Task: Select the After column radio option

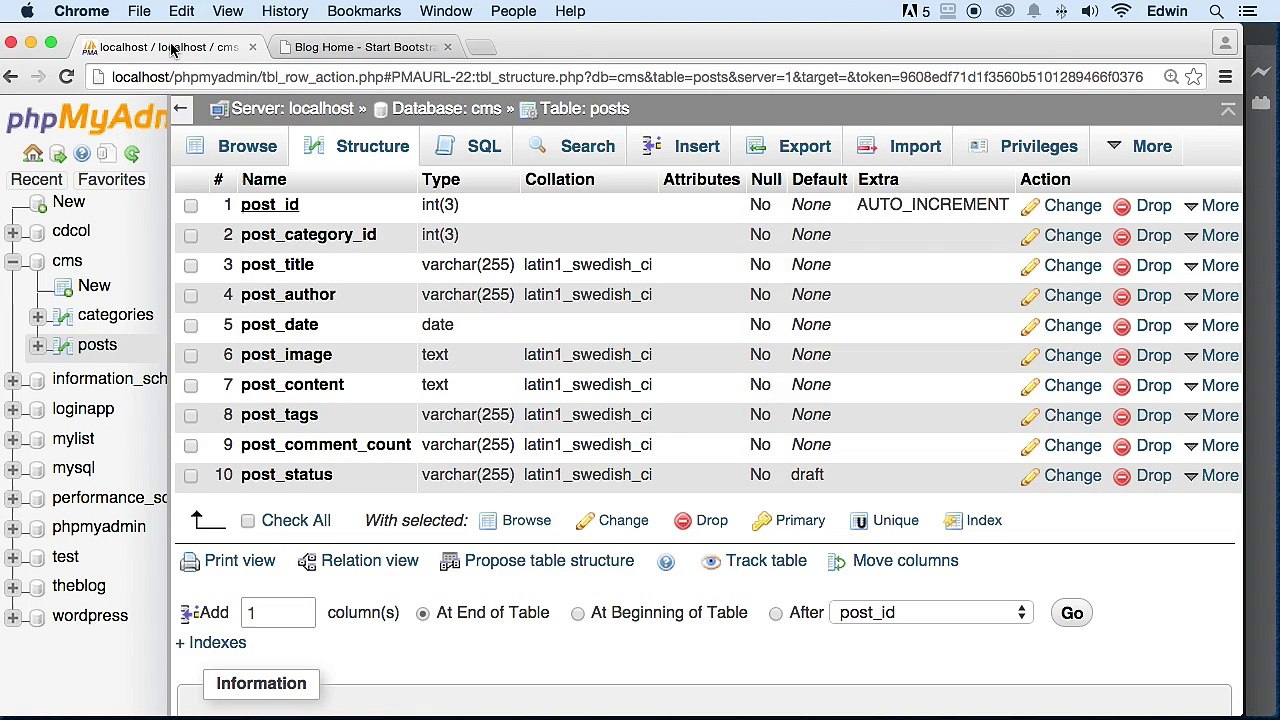Action: click(x=776, y=614)
